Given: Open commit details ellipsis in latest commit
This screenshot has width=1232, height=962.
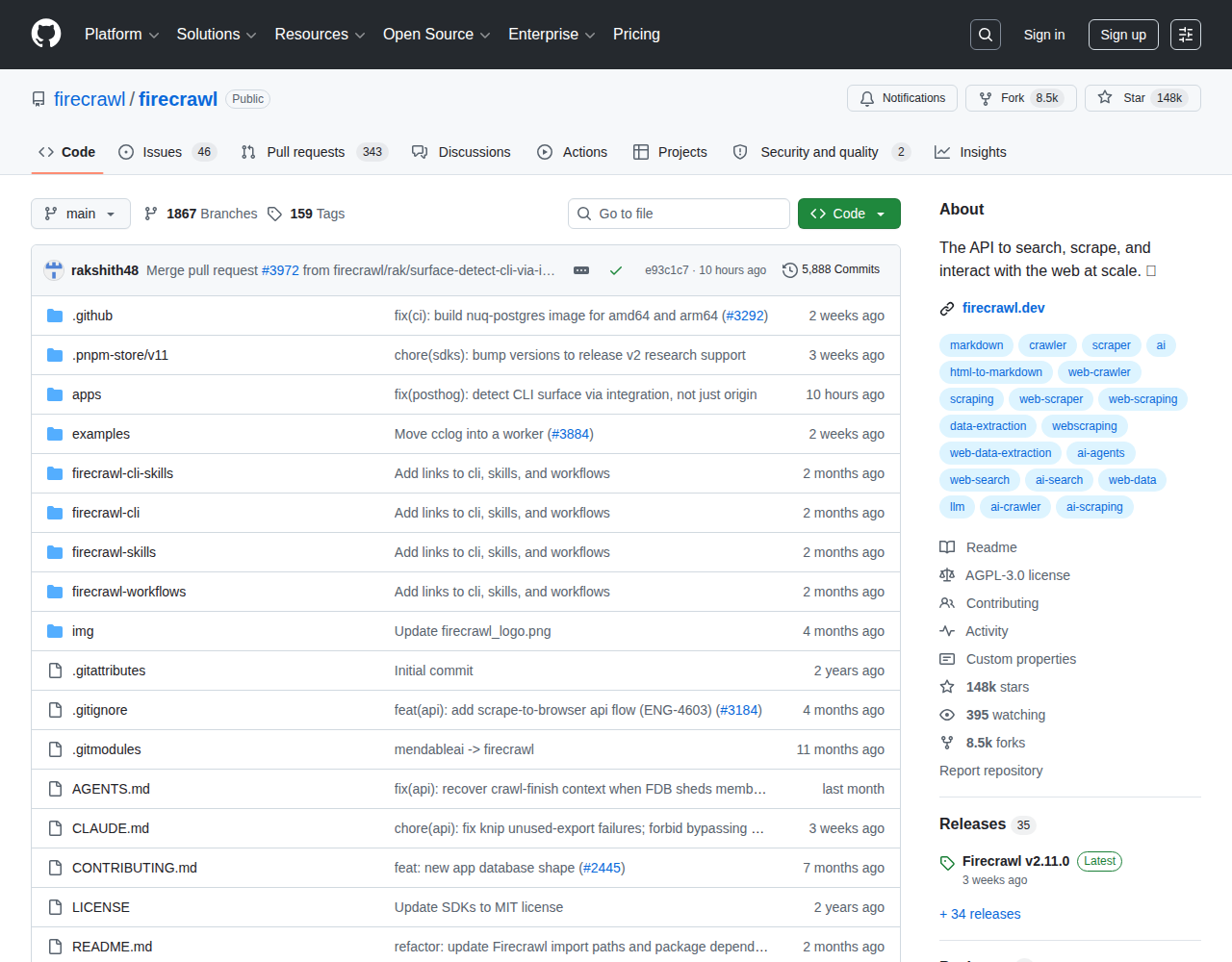Looking at the screenshot, I should (x=581, y=270).
